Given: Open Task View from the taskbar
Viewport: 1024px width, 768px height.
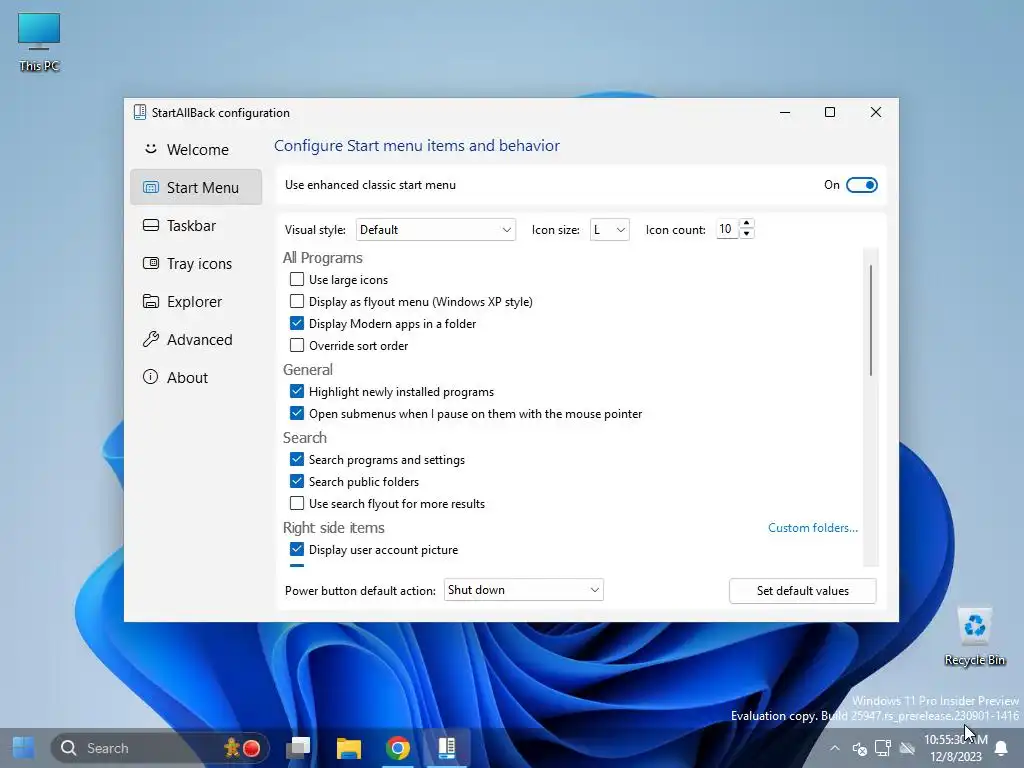Looking at the screenshot, I should (298, 748).
